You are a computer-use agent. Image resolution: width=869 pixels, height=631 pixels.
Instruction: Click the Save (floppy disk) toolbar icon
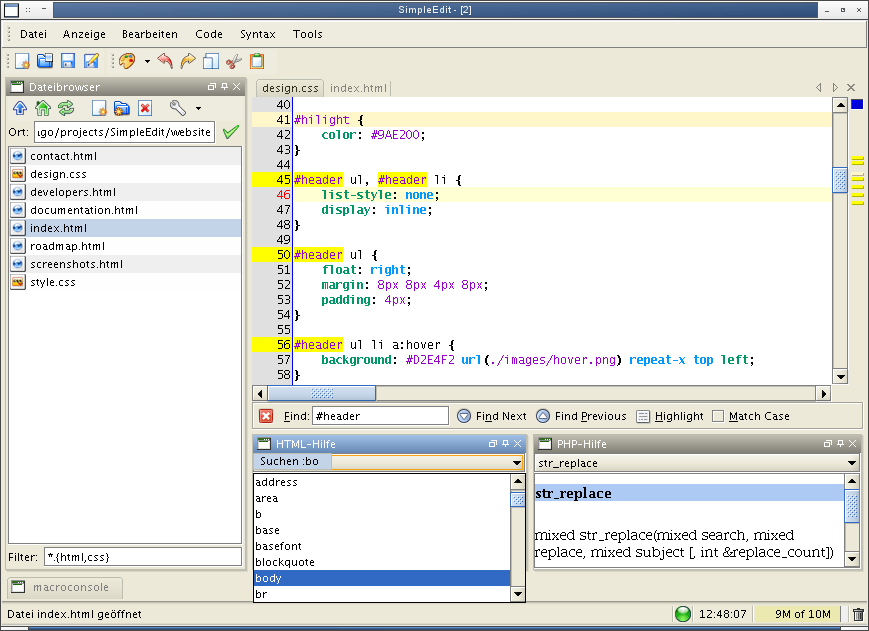69,61
